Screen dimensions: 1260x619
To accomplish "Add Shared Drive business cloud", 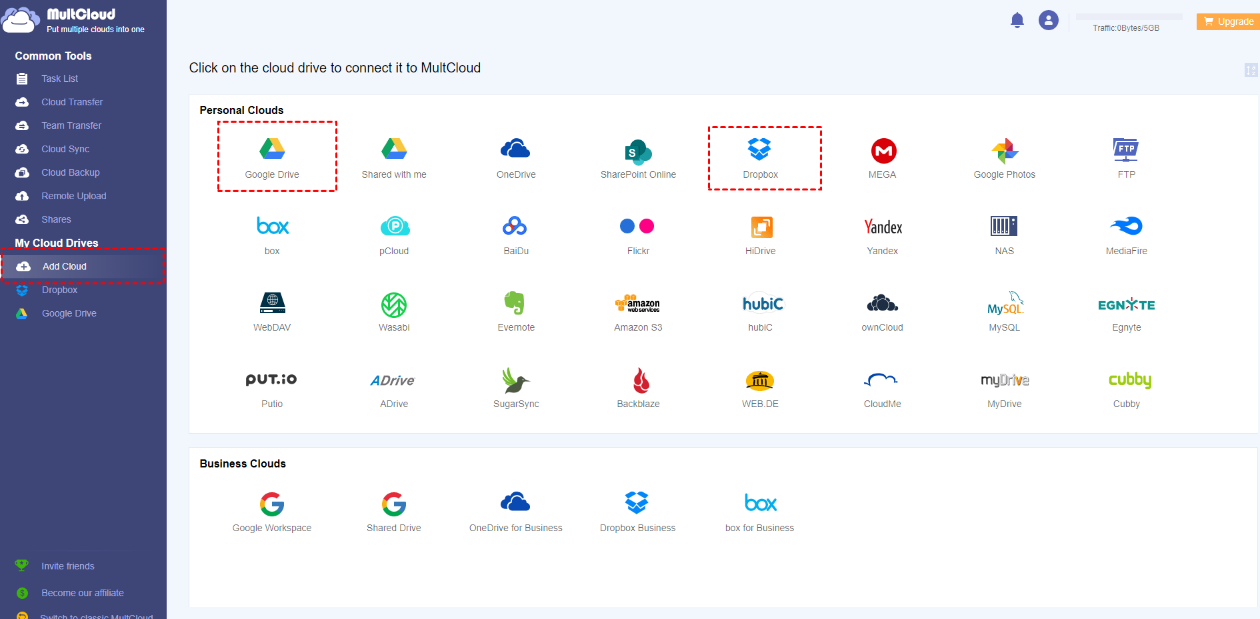I will pos(394,512).
